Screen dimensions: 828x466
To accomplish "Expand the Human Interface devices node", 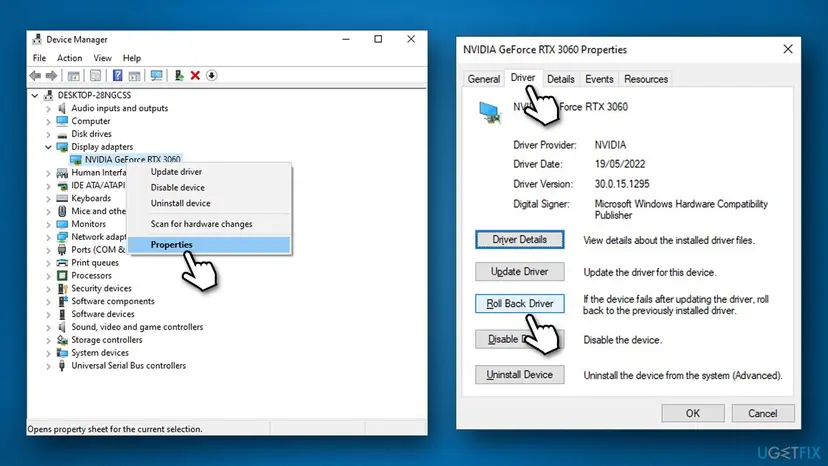I will (48, 173).
